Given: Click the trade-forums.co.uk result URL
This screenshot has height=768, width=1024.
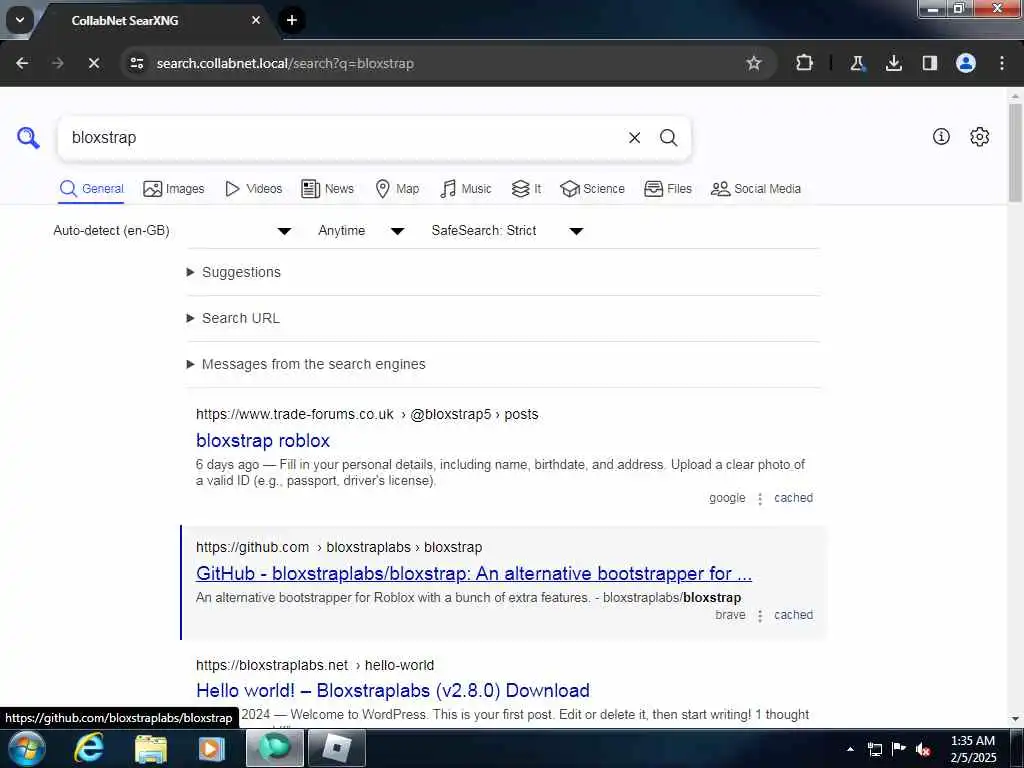Looking at the screenshot, I should click(367, 415).
